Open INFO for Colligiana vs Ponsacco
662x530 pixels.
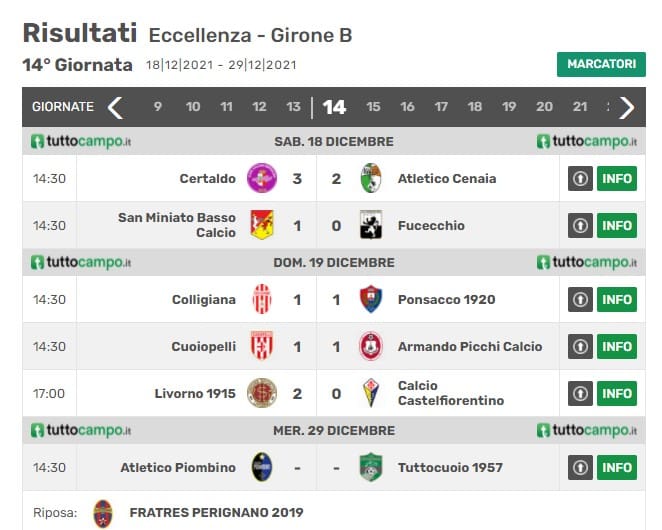[617, 299]
